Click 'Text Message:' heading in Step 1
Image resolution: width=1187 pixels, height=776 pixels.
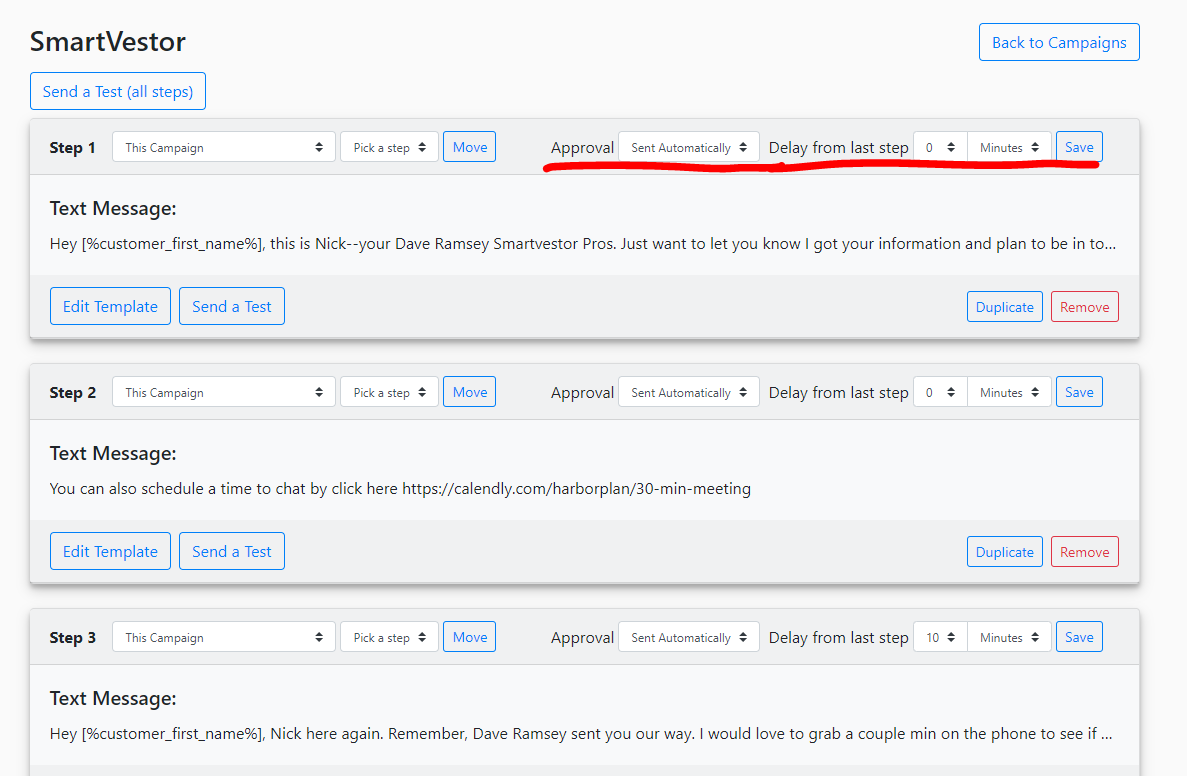click(x=113, y=208)
